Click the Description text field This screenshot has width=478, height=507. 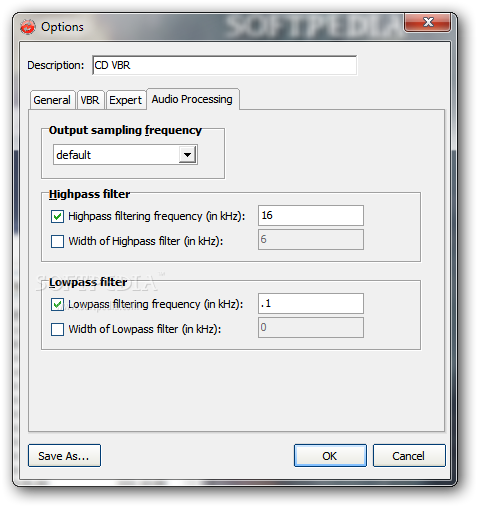[224, 65]
